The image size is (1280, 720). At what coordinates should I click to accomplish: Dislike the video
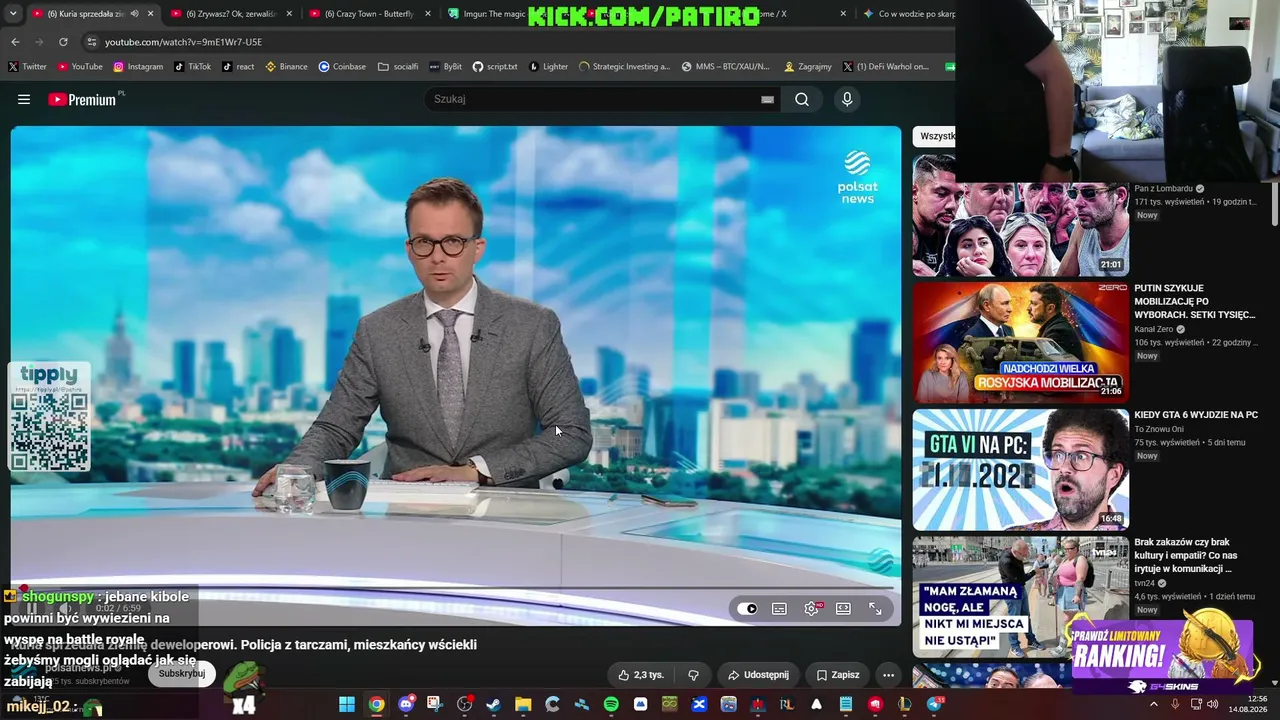point(693,675)
